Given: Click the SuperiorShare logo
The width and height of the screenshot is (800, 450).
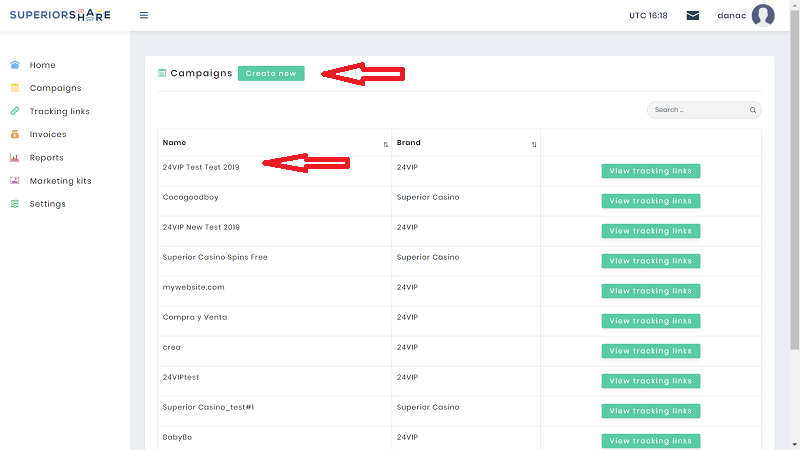Looking at the screenshot, I should [60, 15].
